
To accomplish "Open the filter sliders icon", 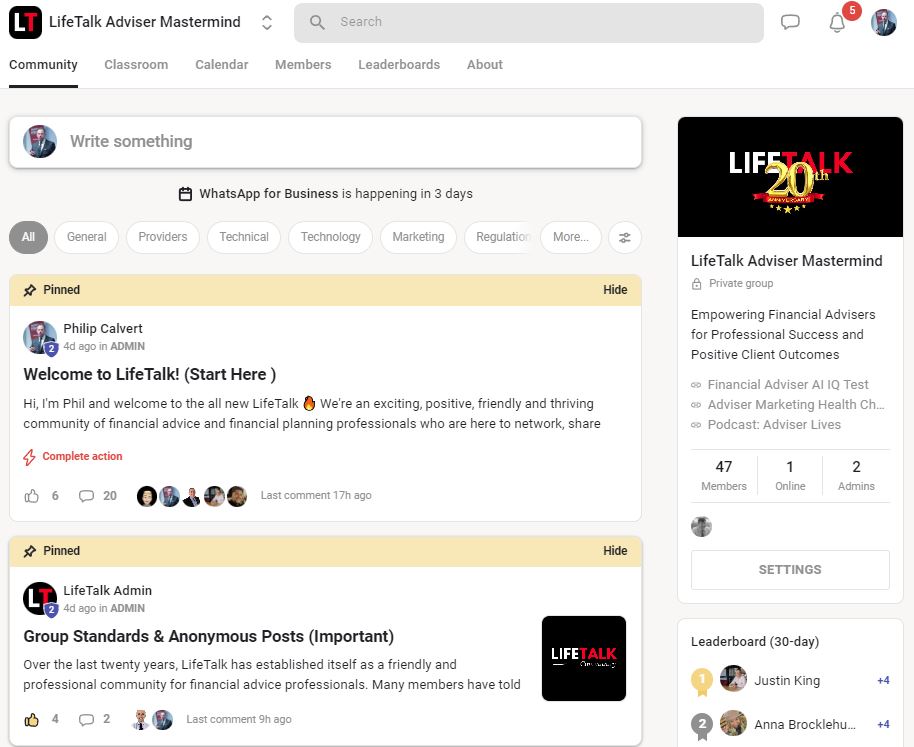I will point(625,237).
